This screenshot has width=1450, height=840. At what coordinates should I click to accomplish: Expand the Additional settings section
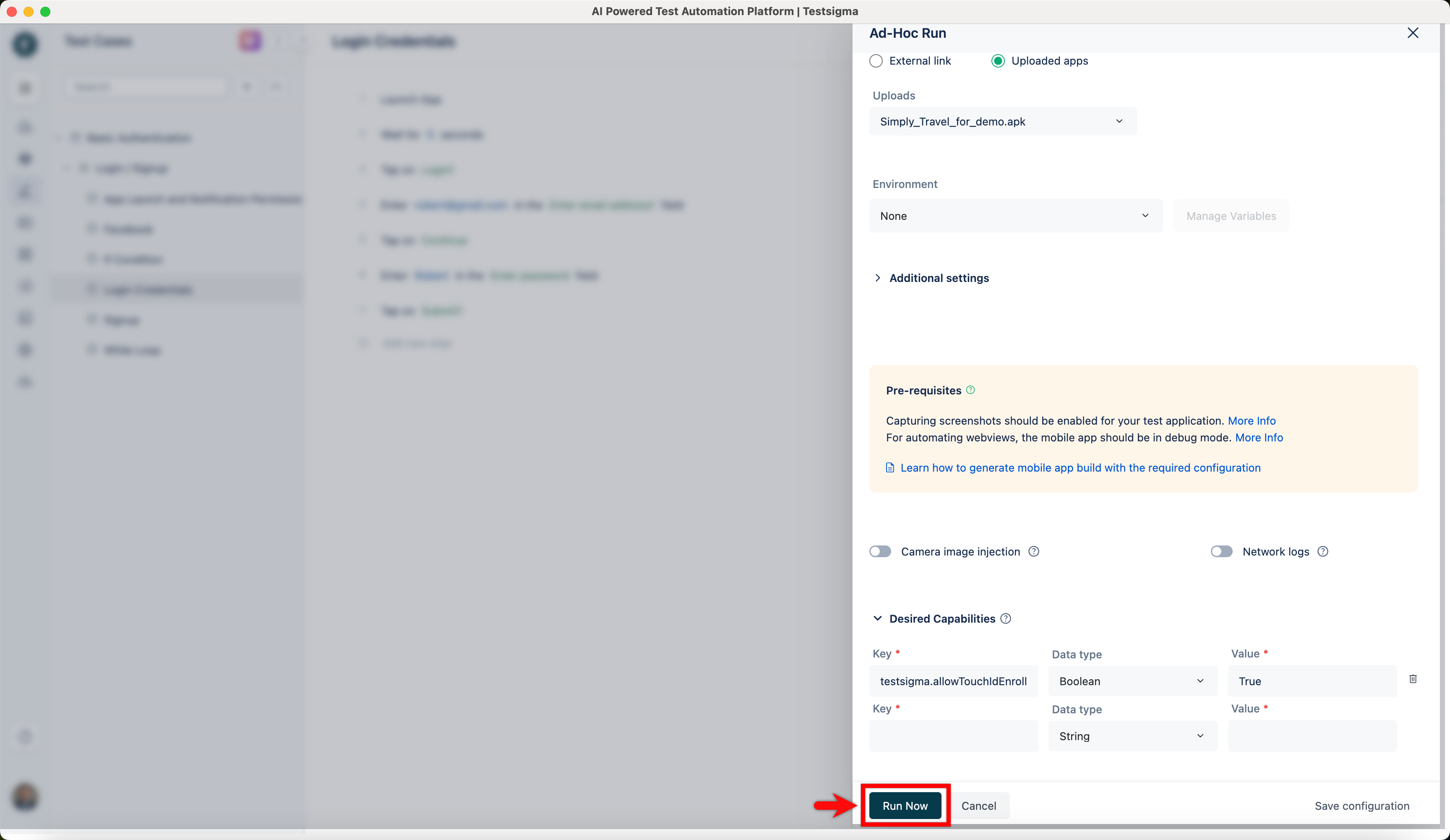939,278
